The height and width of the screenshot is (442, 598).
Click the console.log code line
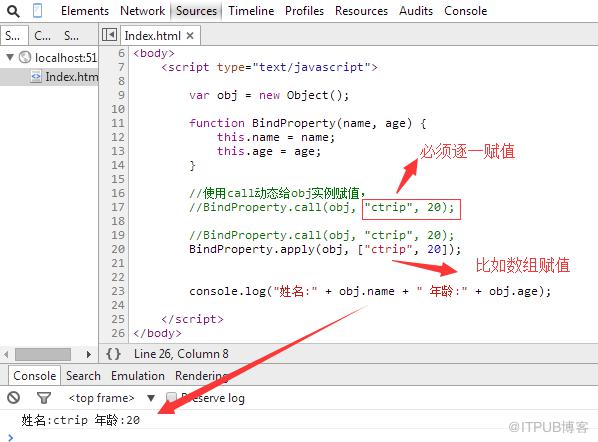370,291
